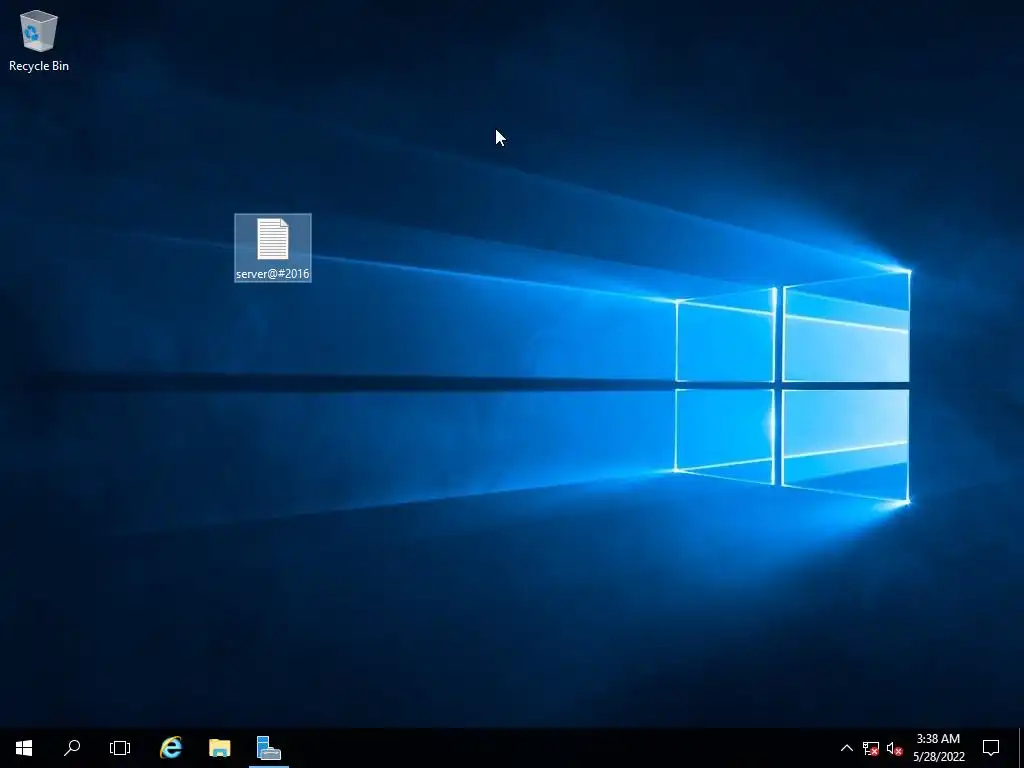The height and width of the screenshot is (768, 1024).
Task: Open File Explorer from the taskbar
Action: pos(219,748)
